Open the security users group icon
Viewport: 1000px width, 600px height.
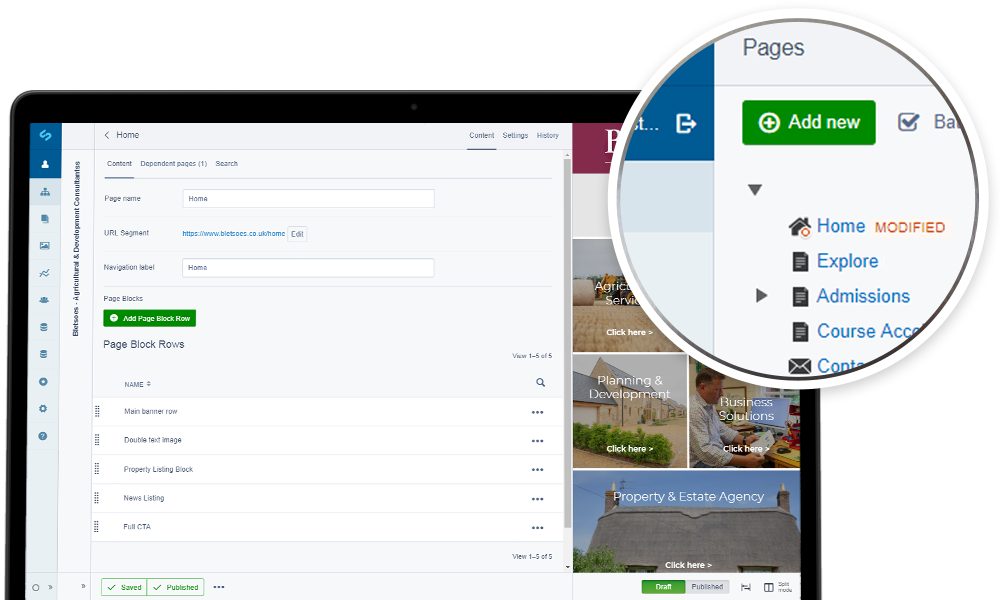coord(44,300)
